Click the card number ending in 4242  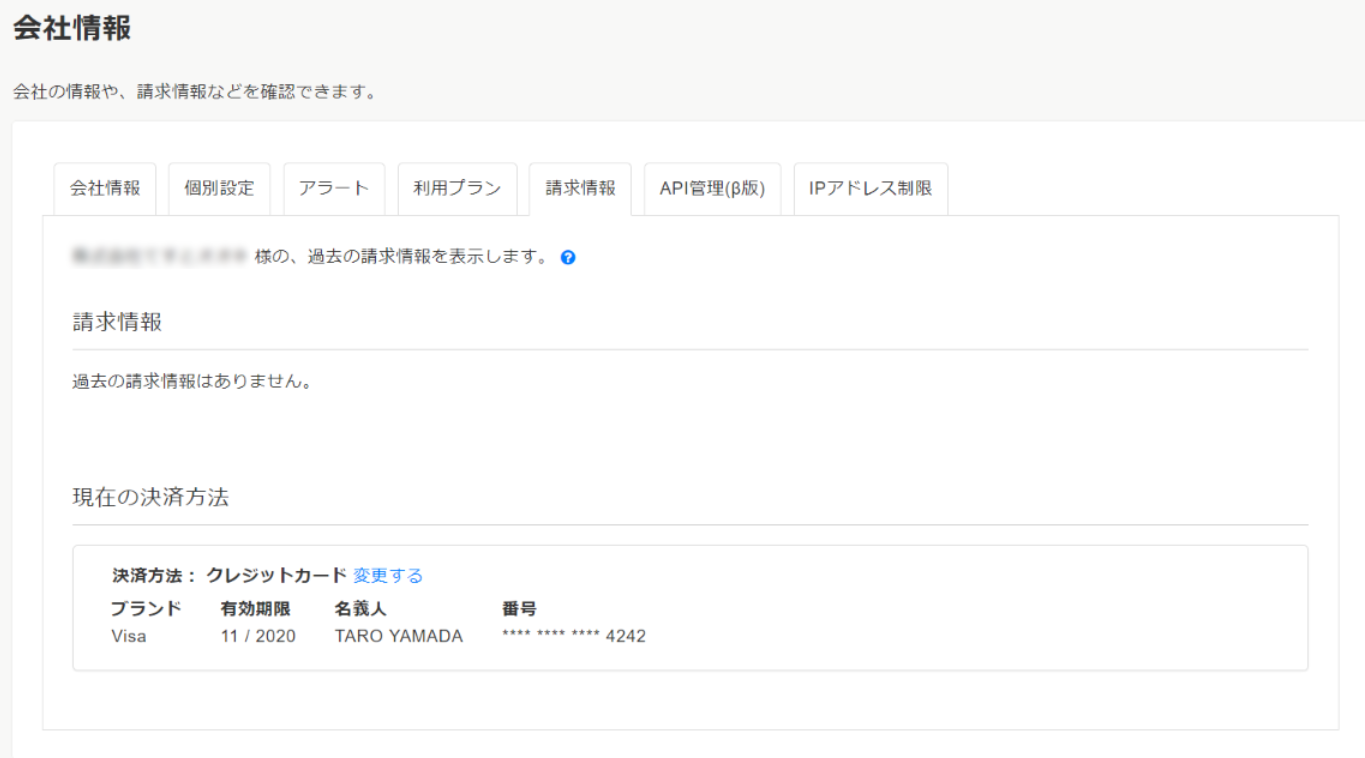click(573, 636)
